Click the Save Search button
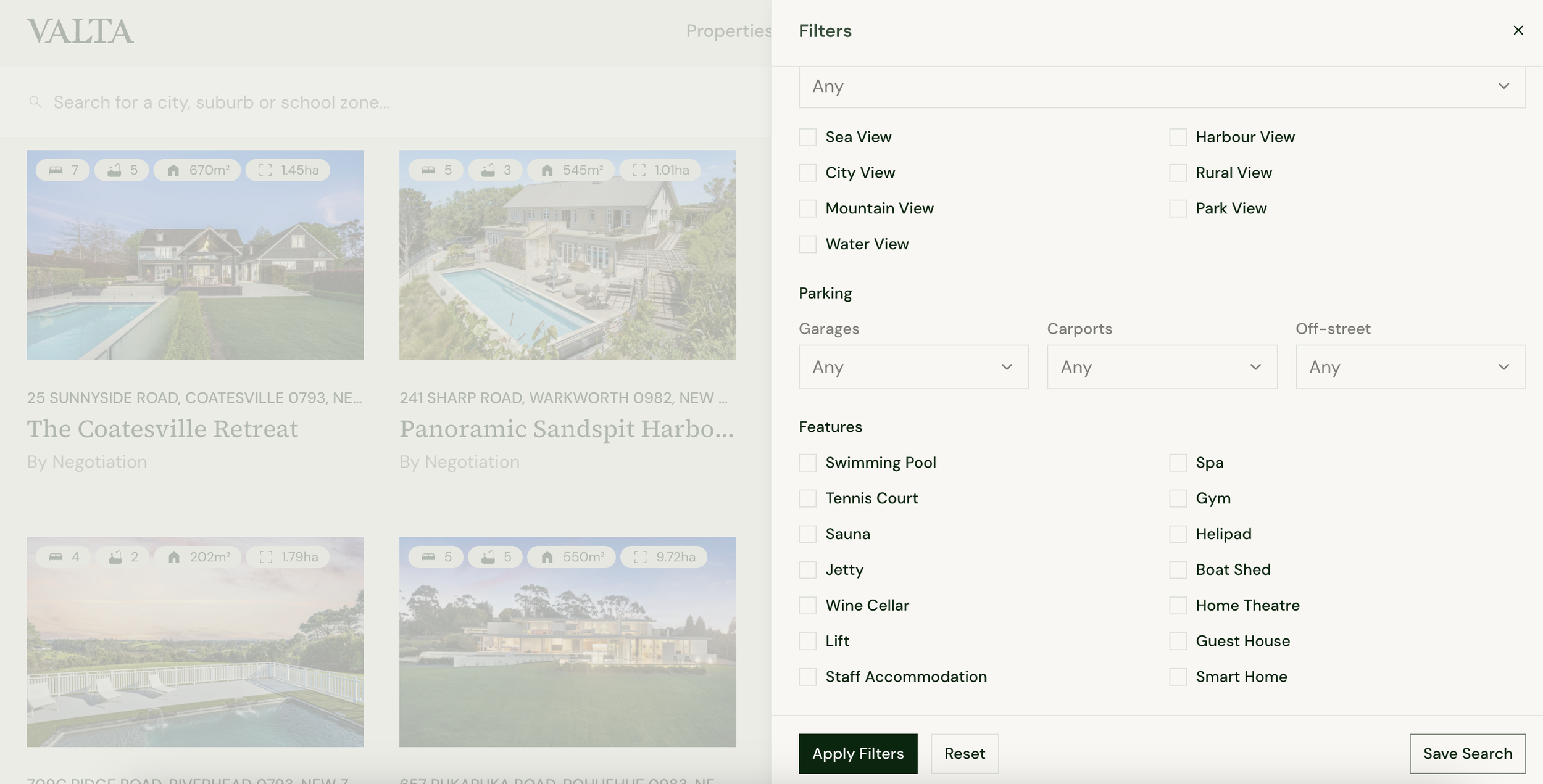The height and width of the screenshot is (784, 1543). tap(1467, 753)
